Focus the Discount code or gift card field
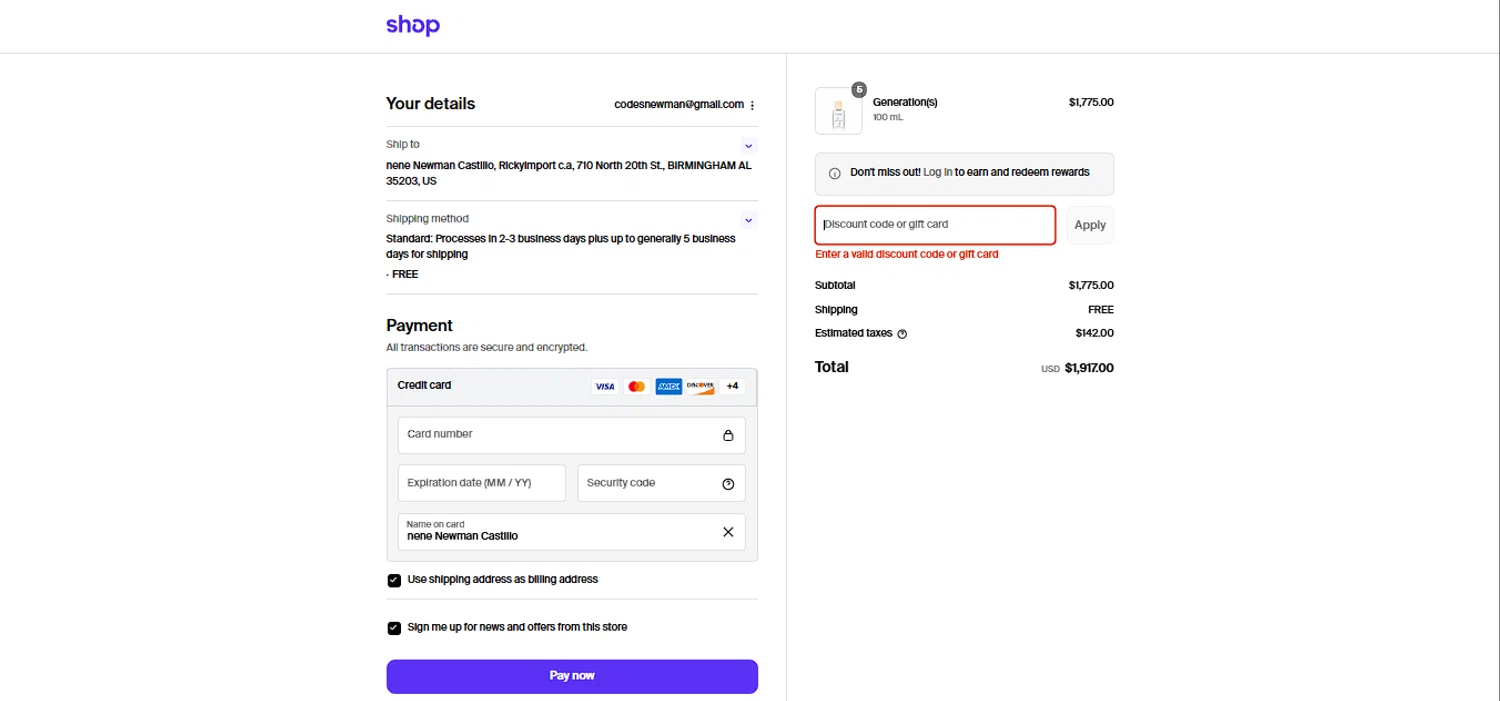 click(x=935, y=225)
